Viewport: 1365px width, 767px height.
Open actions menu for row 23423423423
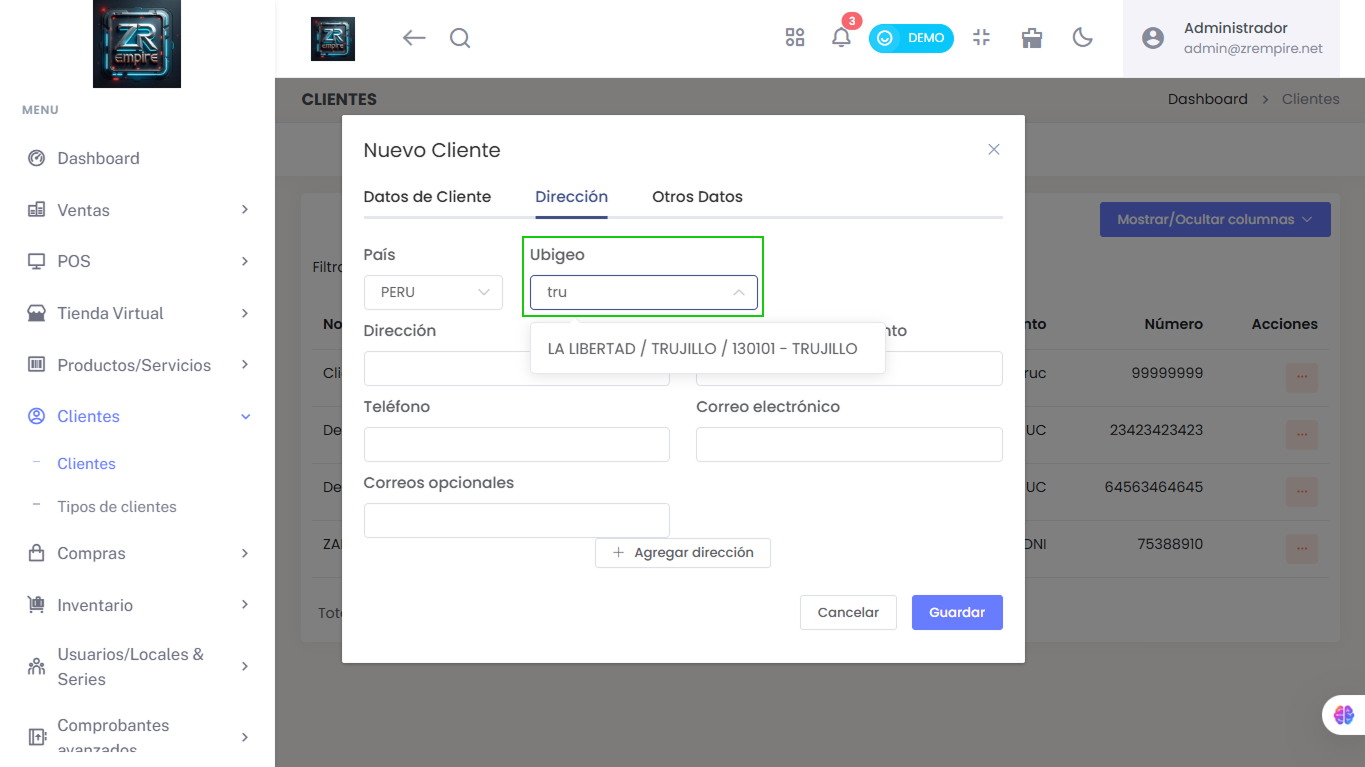click(1302, 434)
